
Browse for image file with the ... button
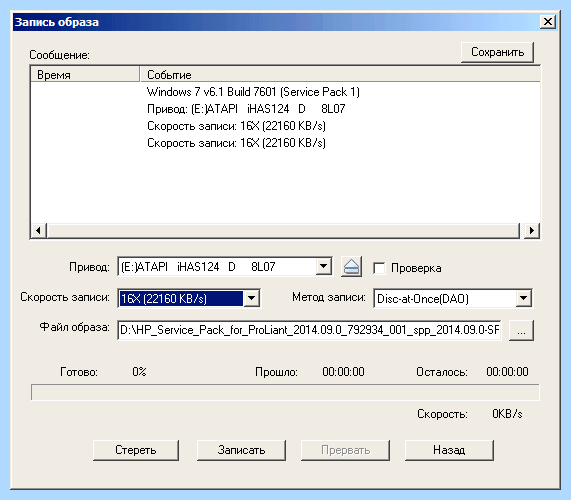coord(521,330)
